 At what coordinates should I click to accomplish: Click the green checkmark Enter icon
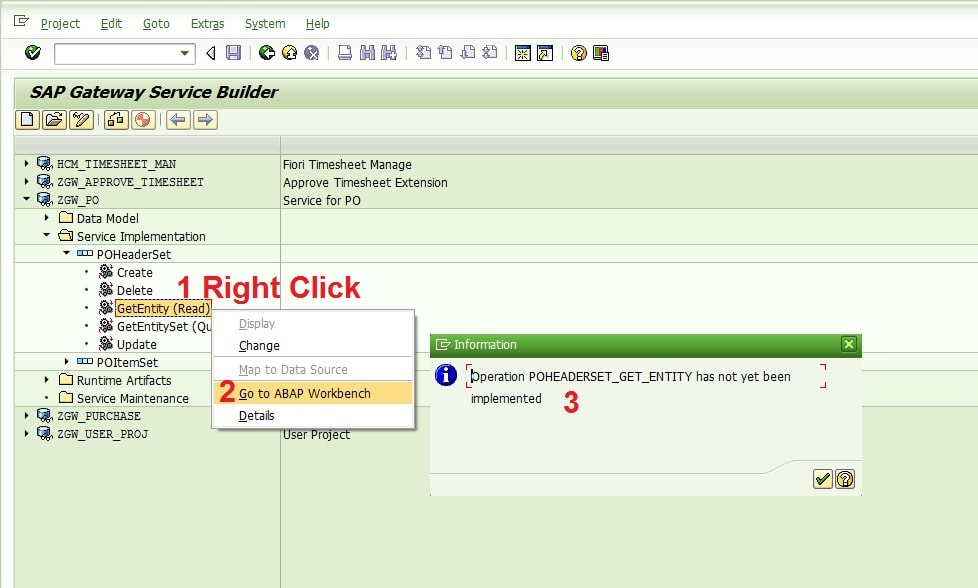tap(32, 53)
